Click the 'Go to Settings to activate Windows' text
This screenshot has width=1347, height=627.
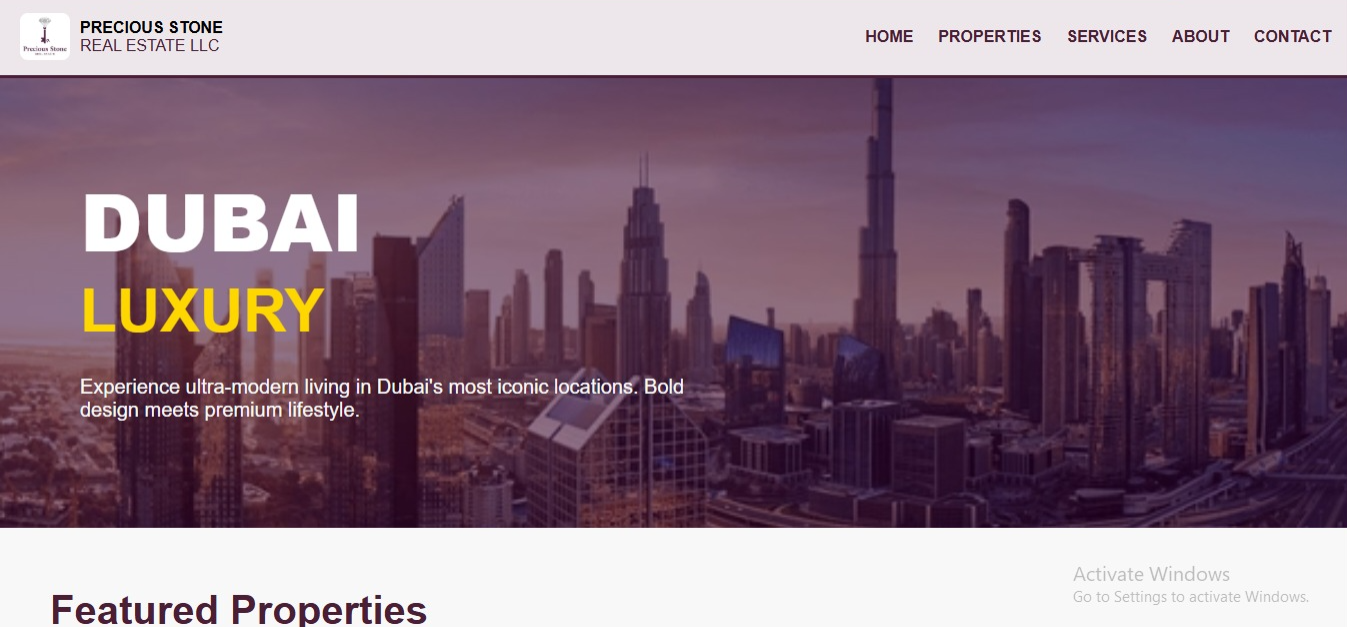(x=1191, y=597)
